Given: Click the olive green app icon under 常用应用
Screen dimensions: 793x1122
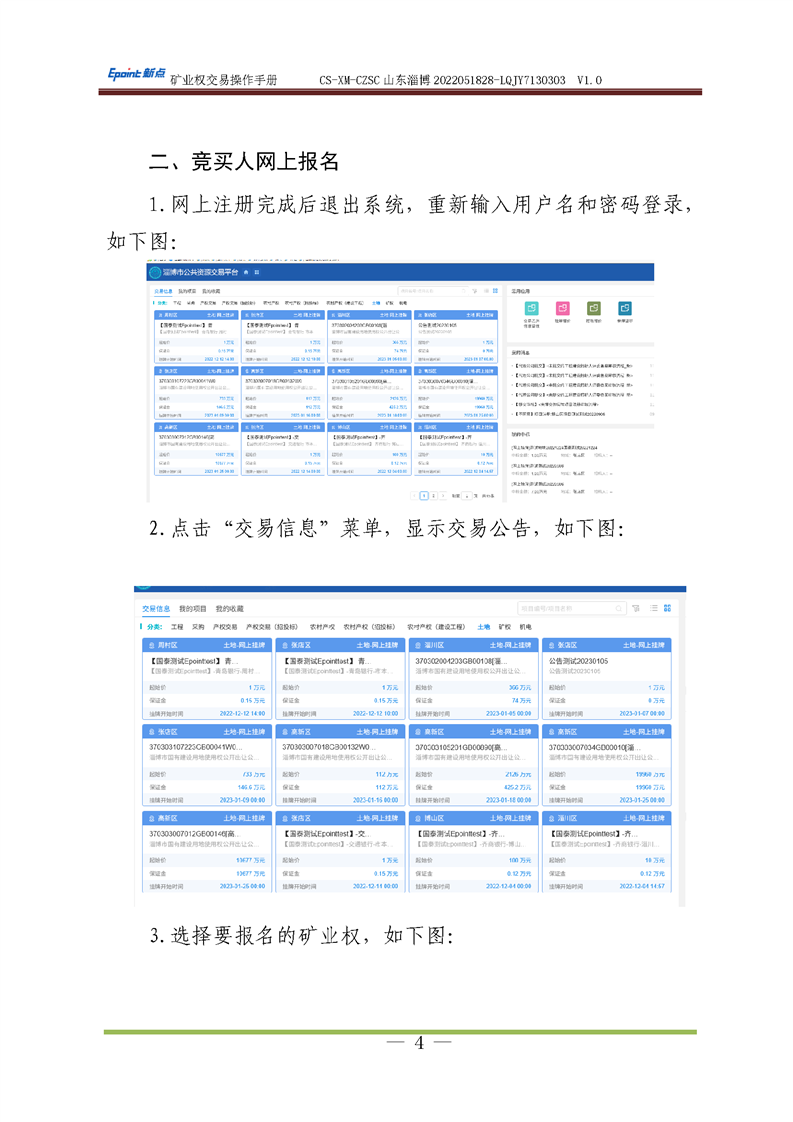Looking at the screenshot, I should click(593, 308).
